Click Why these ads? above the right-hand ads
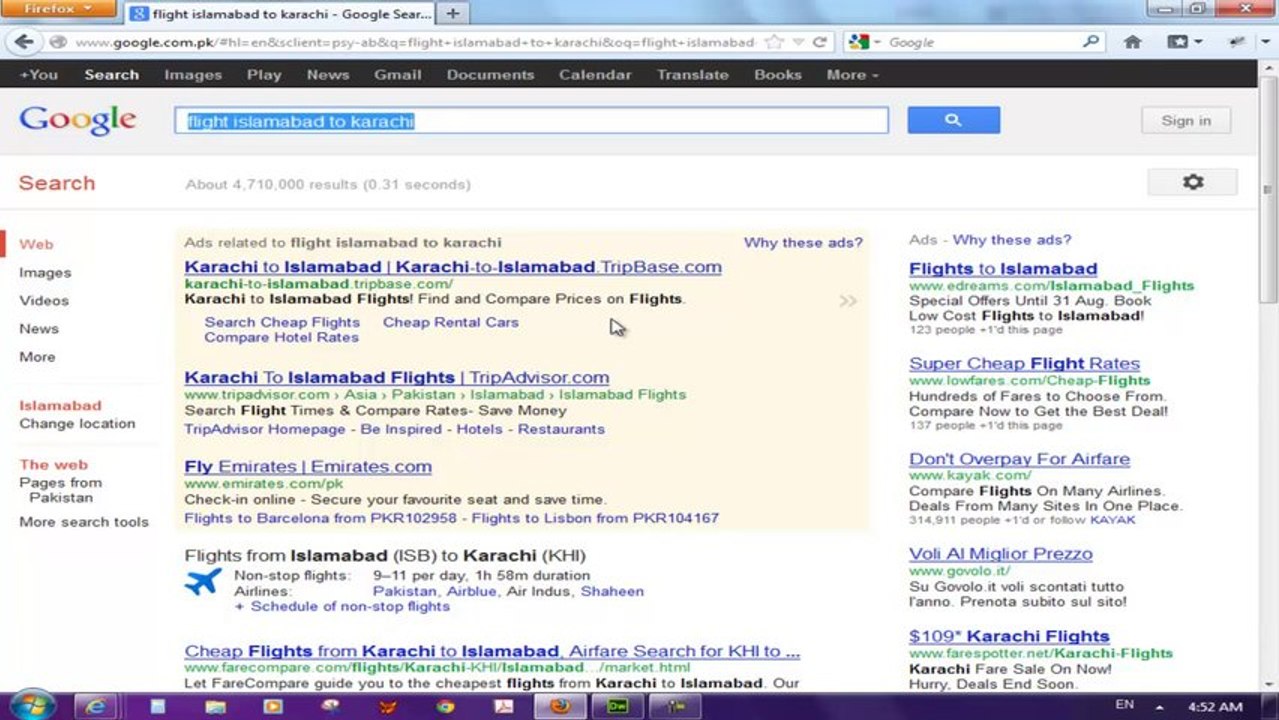This screenshot has width=1279, height=720. point(1012,240)
